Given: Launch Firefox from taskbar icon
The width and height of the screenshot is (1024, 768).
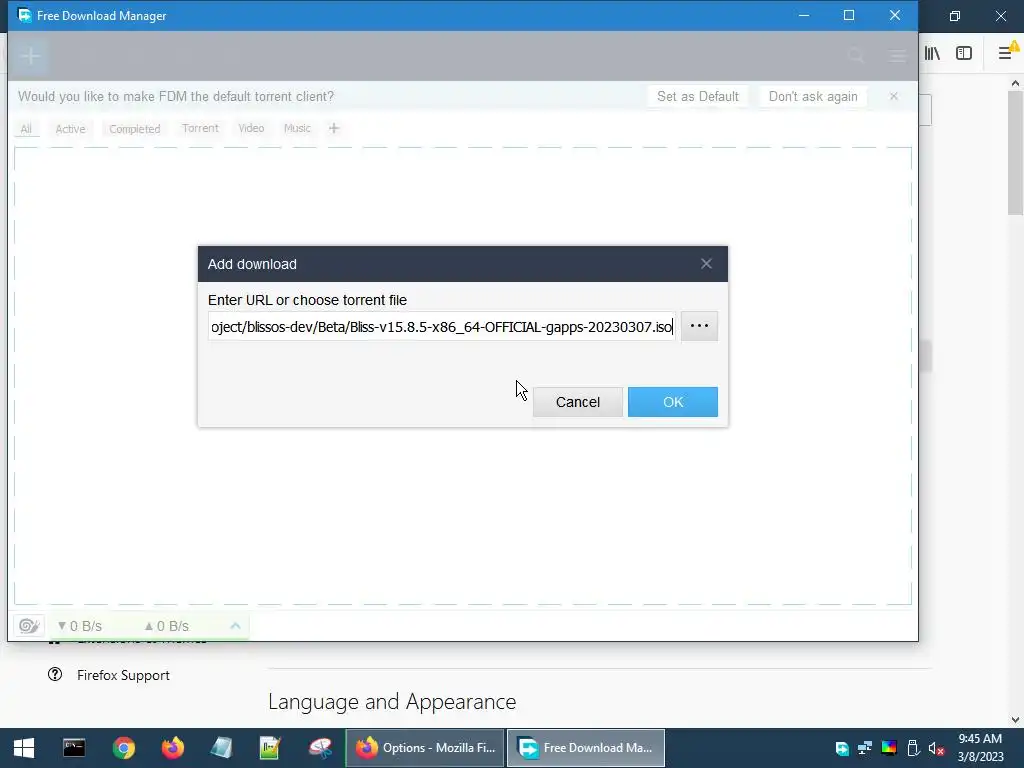Looking at the screenshot, I should point(172,748).
